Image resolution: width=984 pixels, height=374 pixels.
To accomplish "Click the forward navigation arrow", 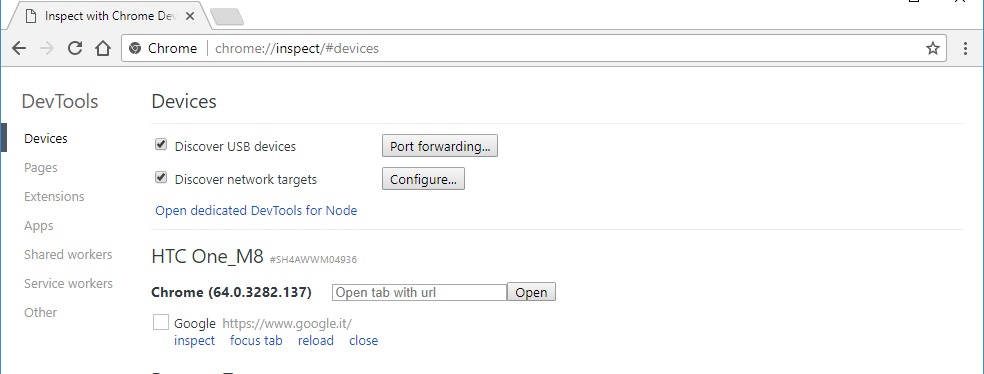I will point(47,48).
